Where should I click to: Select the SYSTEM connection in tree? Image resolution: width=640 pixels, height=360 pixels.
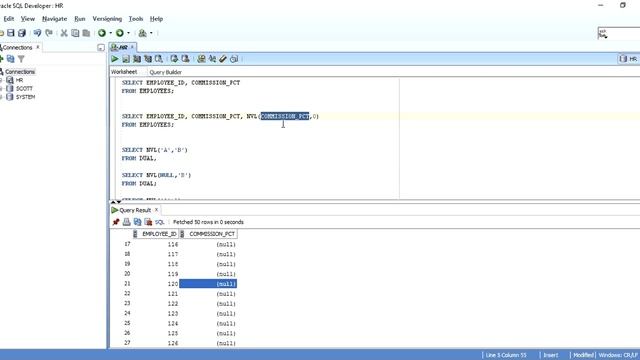pyautogui.click(x=25, y=97)
